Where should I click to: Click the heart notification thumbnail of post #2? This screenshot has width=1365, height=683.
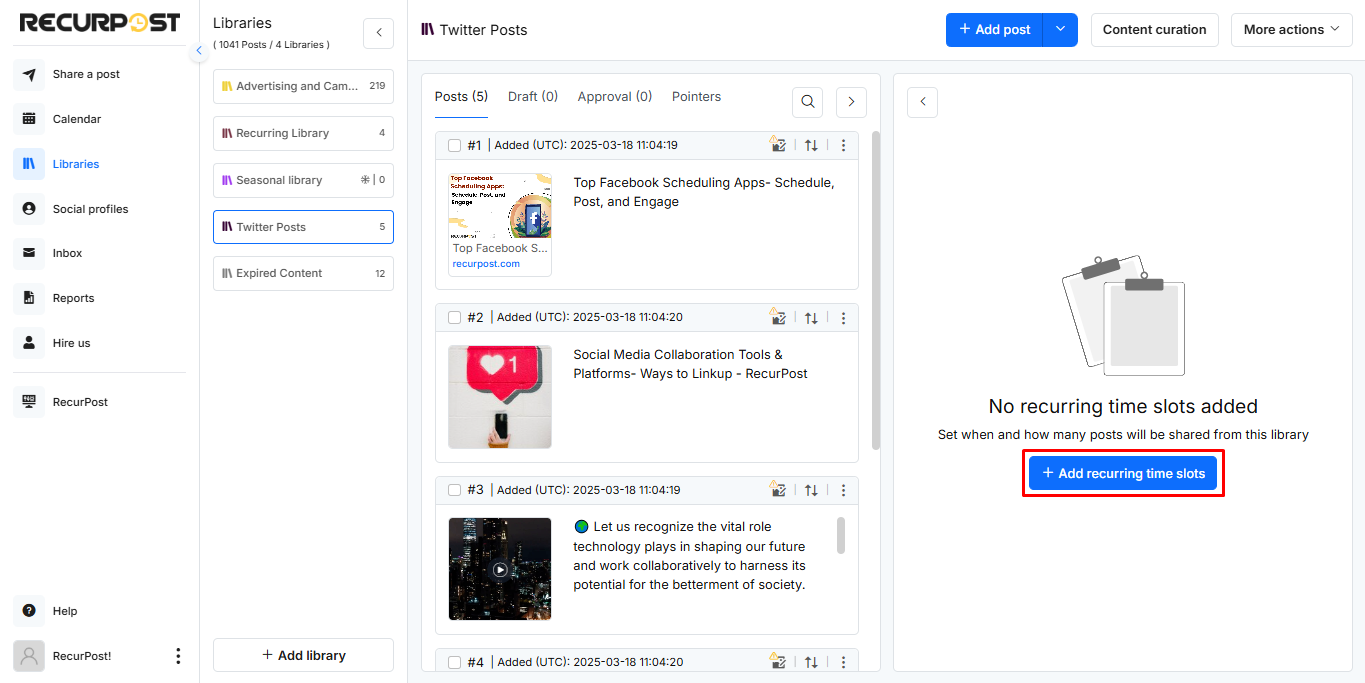[x=500, y=397]
